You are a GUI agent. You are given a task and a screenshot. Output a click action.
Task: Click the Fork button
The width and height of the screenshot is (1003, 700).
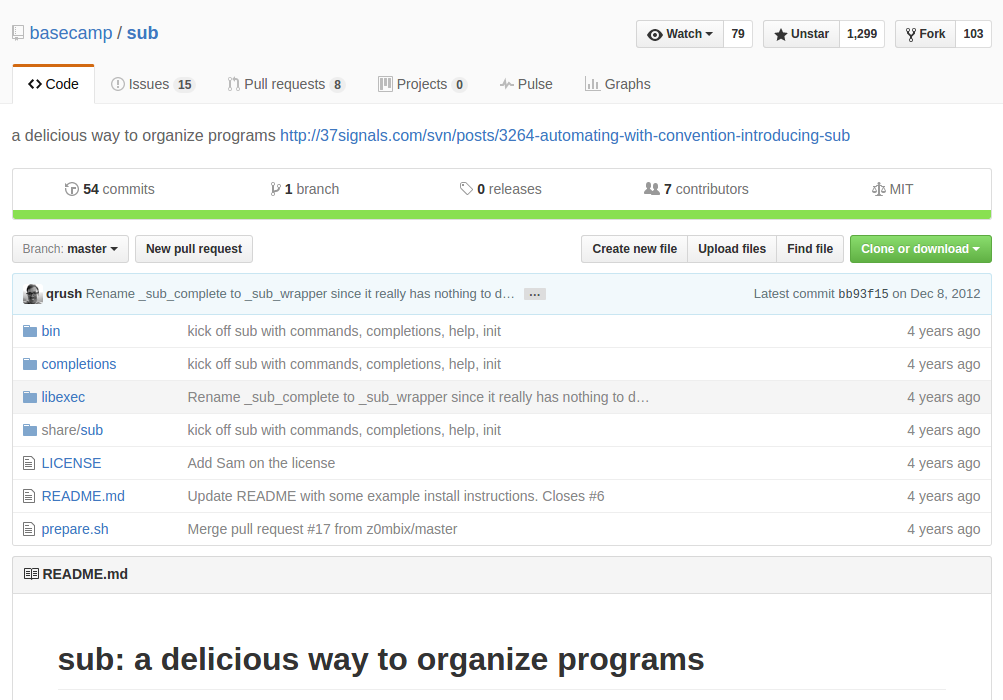[925, 34]
